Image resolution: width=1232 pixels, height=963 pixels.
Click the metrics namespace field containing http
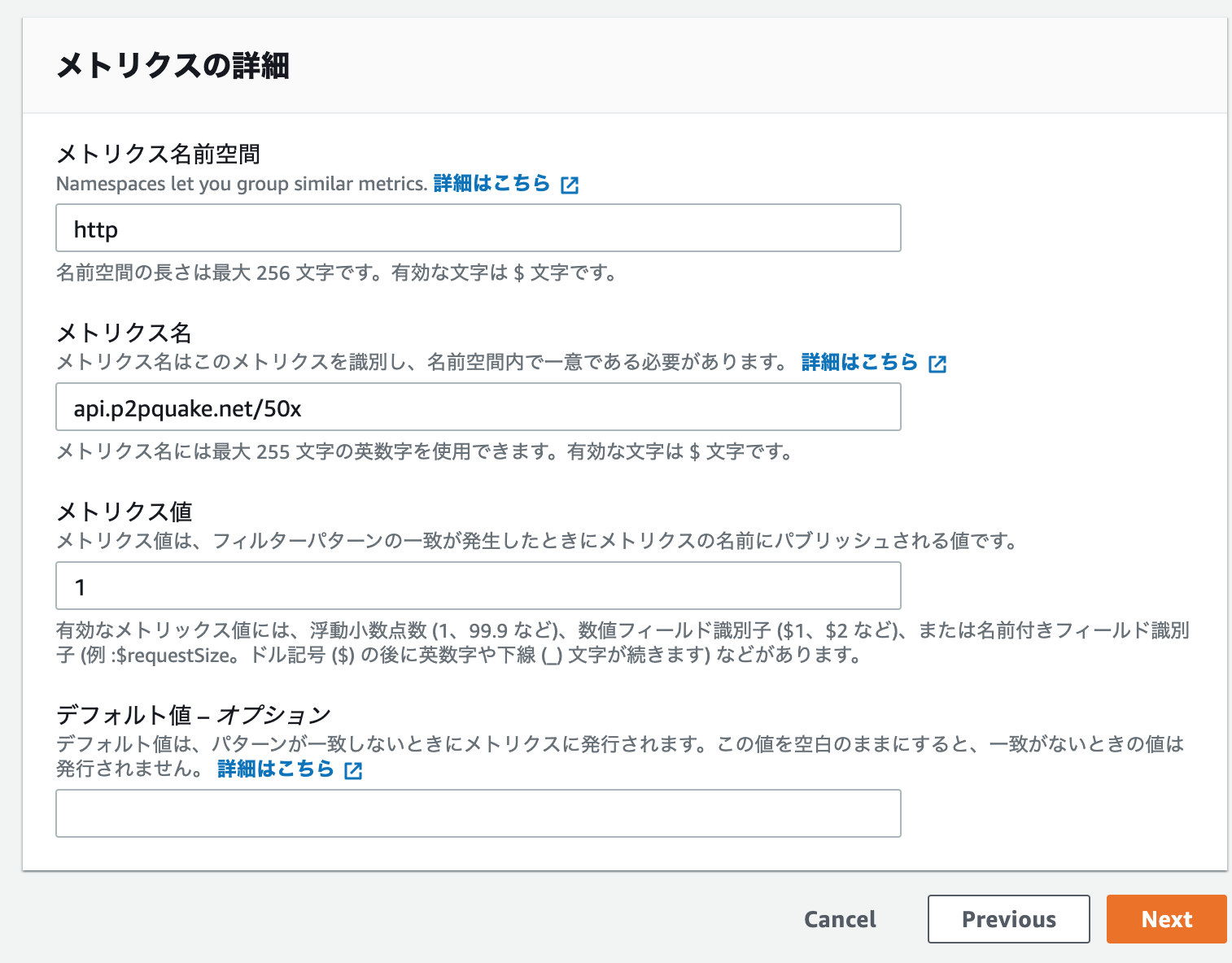coord(478,228)
